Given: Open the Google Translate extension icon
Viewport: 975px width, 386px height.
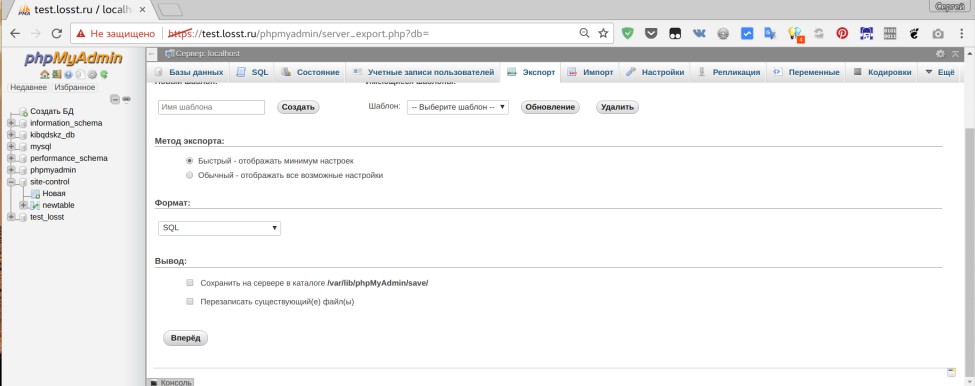Looking at the screenshot, I should (x=770, y=34).
